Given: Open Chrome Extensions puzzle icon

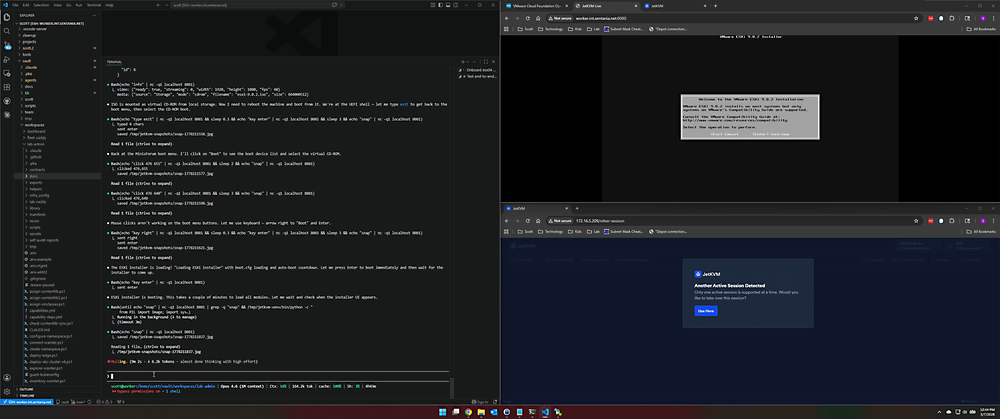Looking at the screenshot, I should [952, 18].
